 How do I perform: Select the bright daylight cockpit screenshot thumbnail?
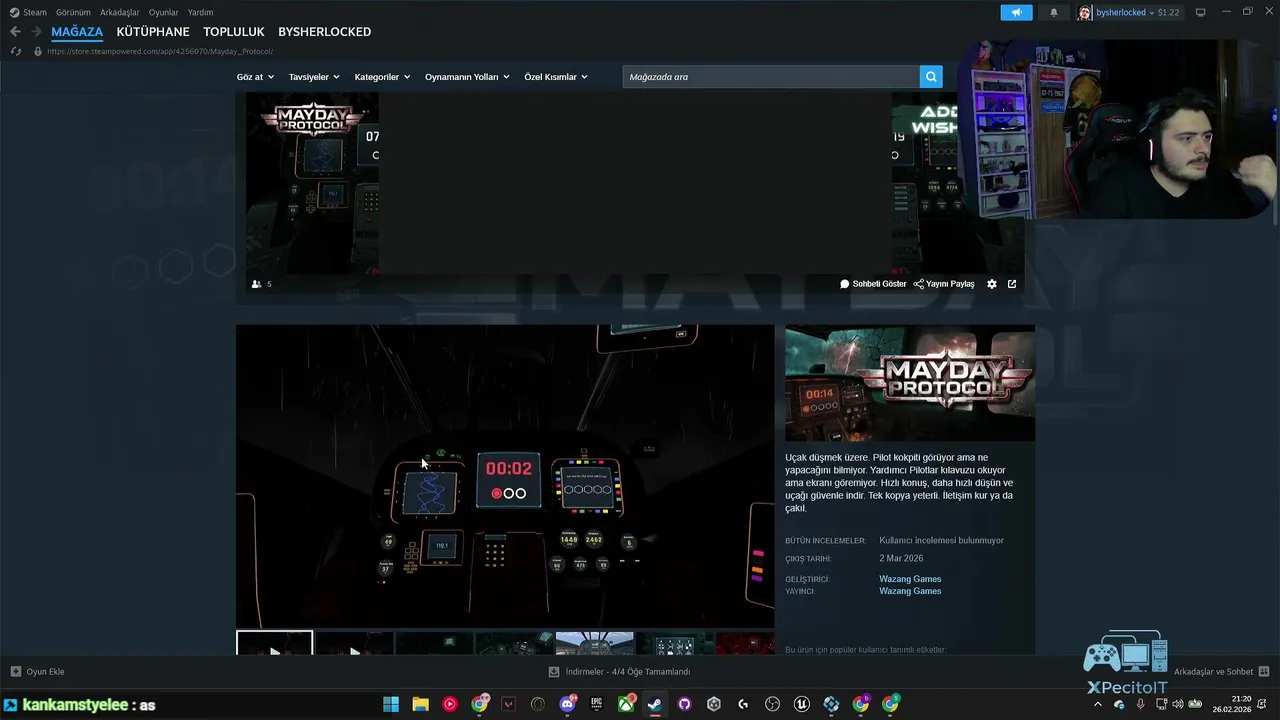click(594, 642)
